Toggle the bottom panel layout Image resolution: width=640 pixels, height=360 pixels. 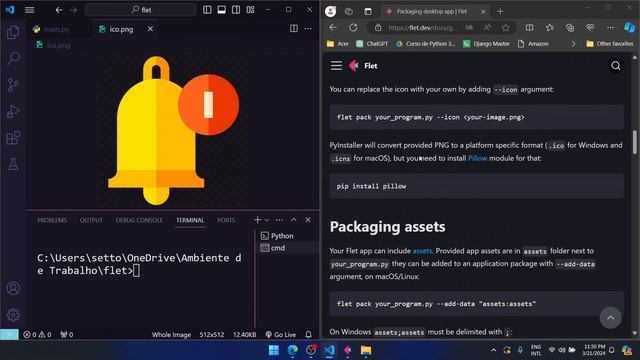pos(222,10)
